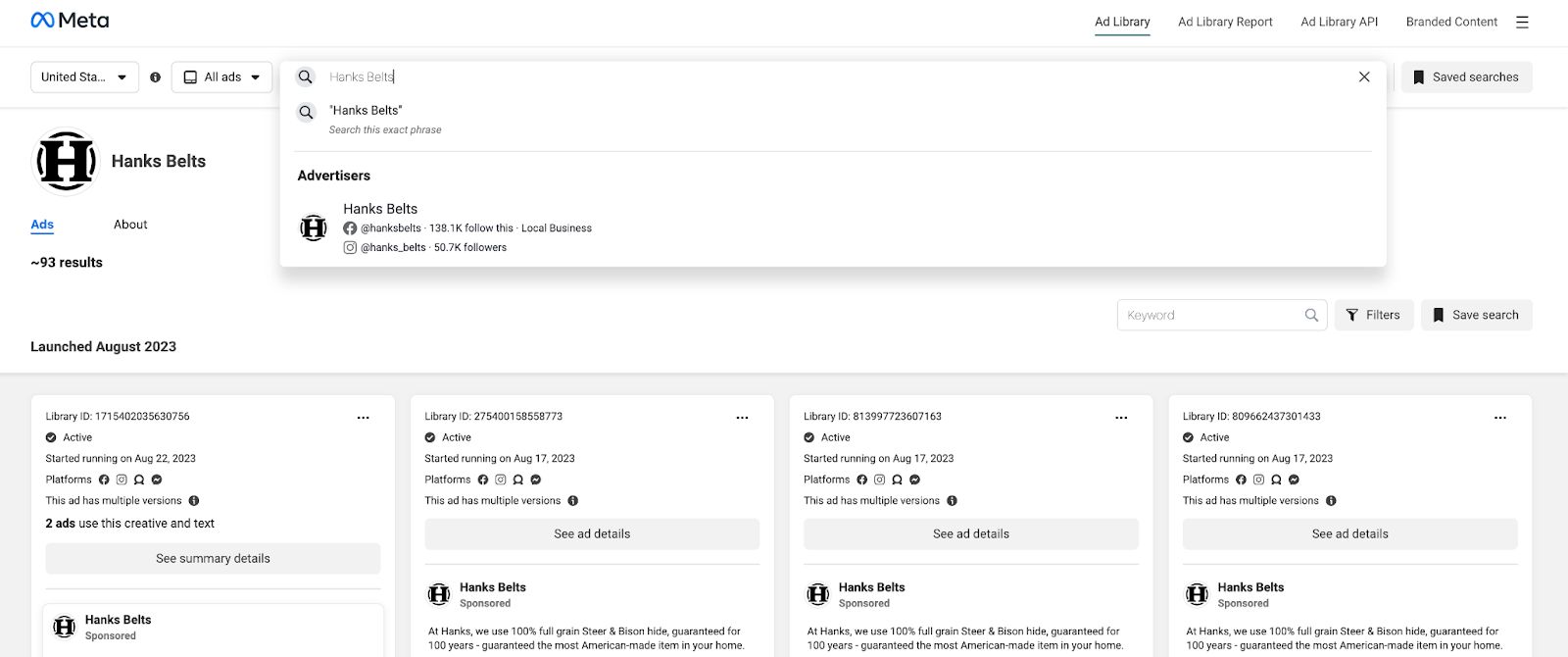Click Messenger platform icon on ad 809662437301433
1568x657 pixels.
[x=1294, y=480]
